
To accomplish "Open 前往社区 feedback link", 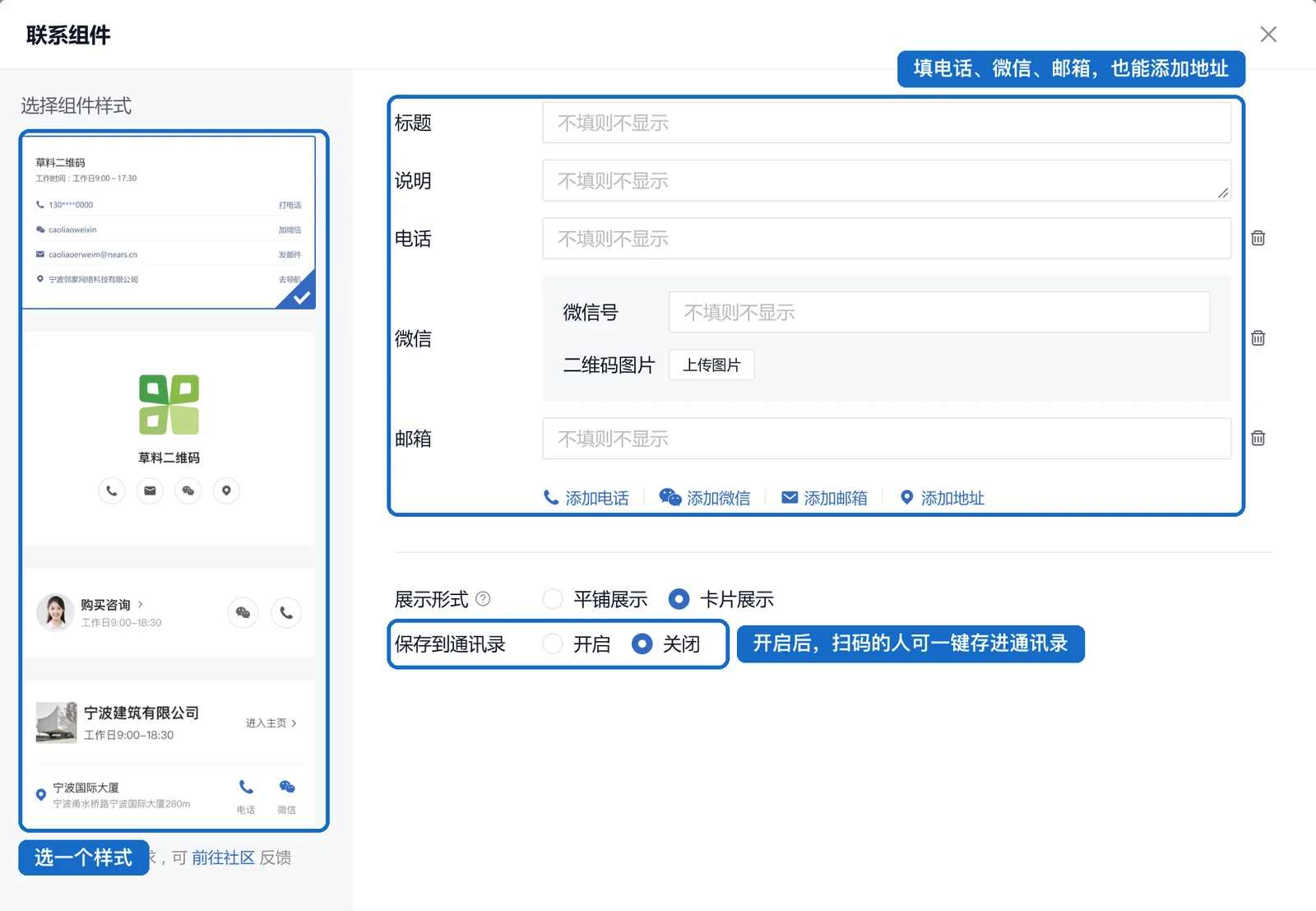I will click(x=223, y=858).
